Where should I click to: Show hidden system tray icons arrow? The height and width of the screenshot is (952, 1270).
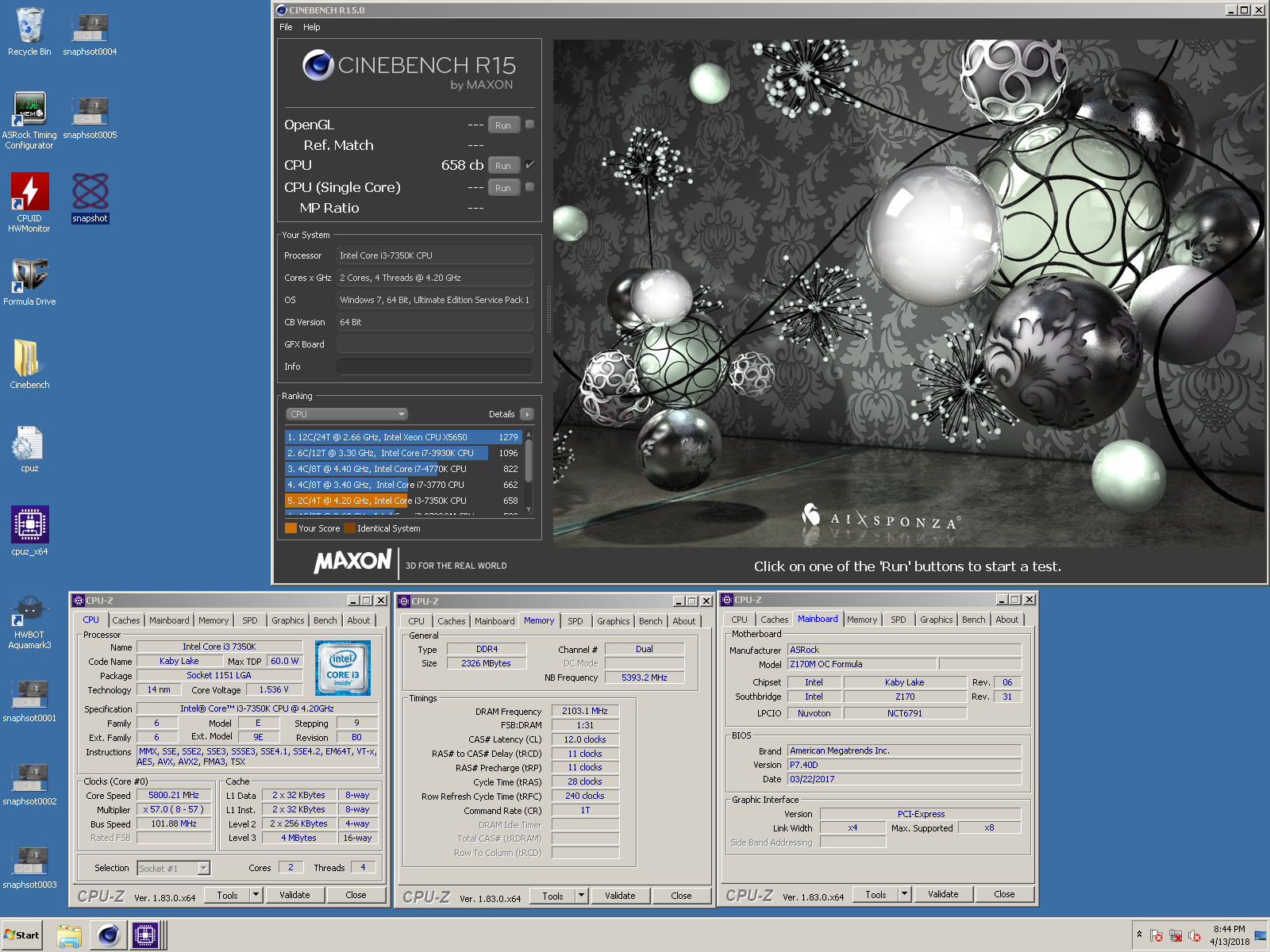pos(1139,935)
